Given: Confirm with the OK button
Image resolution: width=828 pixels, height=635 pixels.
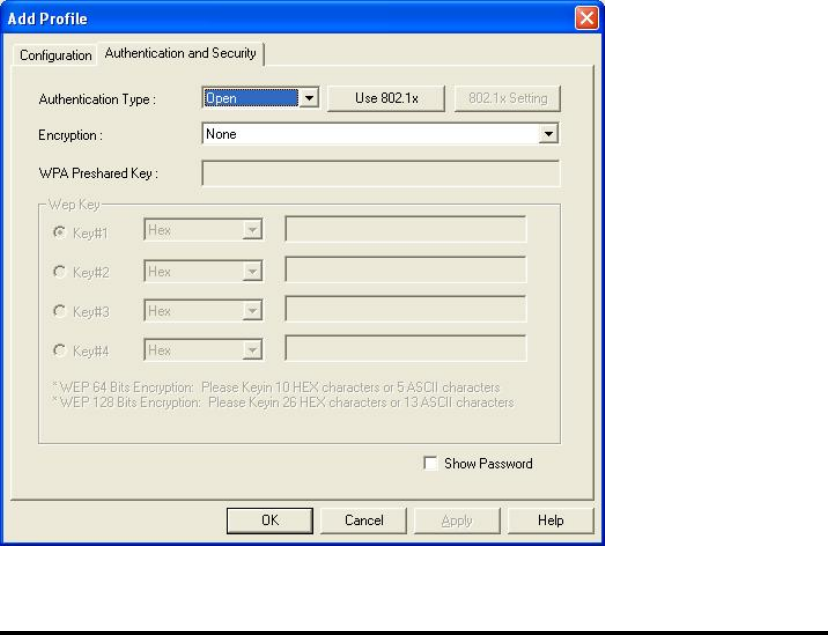Looking at the screenshot, I should 270,521.
